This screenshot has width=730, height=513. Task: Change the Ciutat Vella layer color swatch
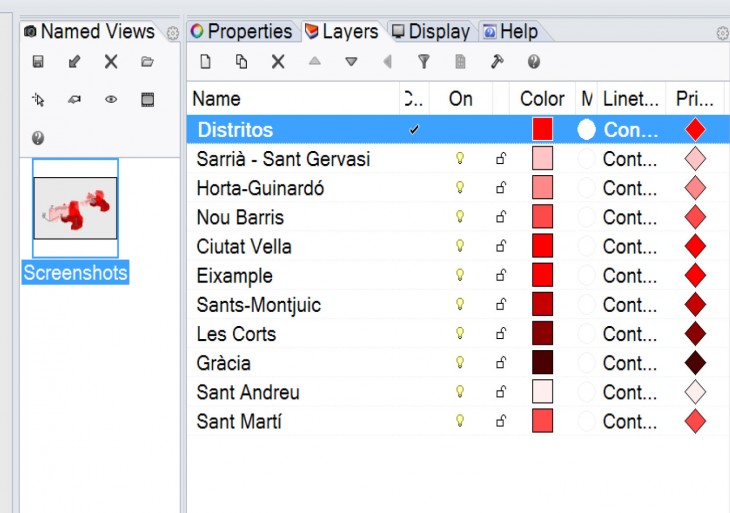(542, 246)
